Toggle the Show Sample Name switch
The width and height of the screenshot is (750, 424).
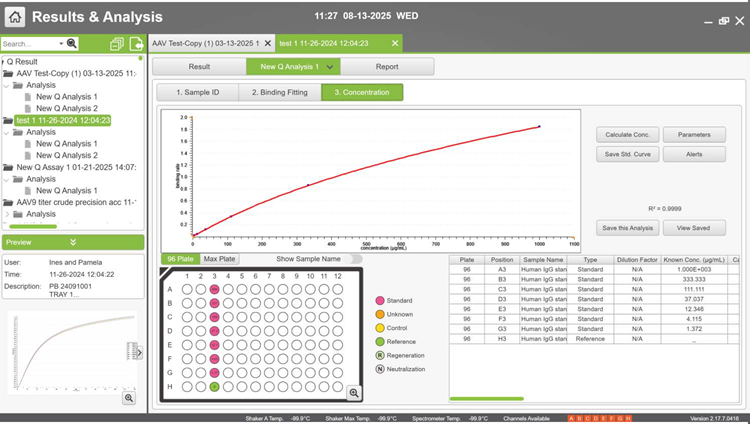(354, 259)
